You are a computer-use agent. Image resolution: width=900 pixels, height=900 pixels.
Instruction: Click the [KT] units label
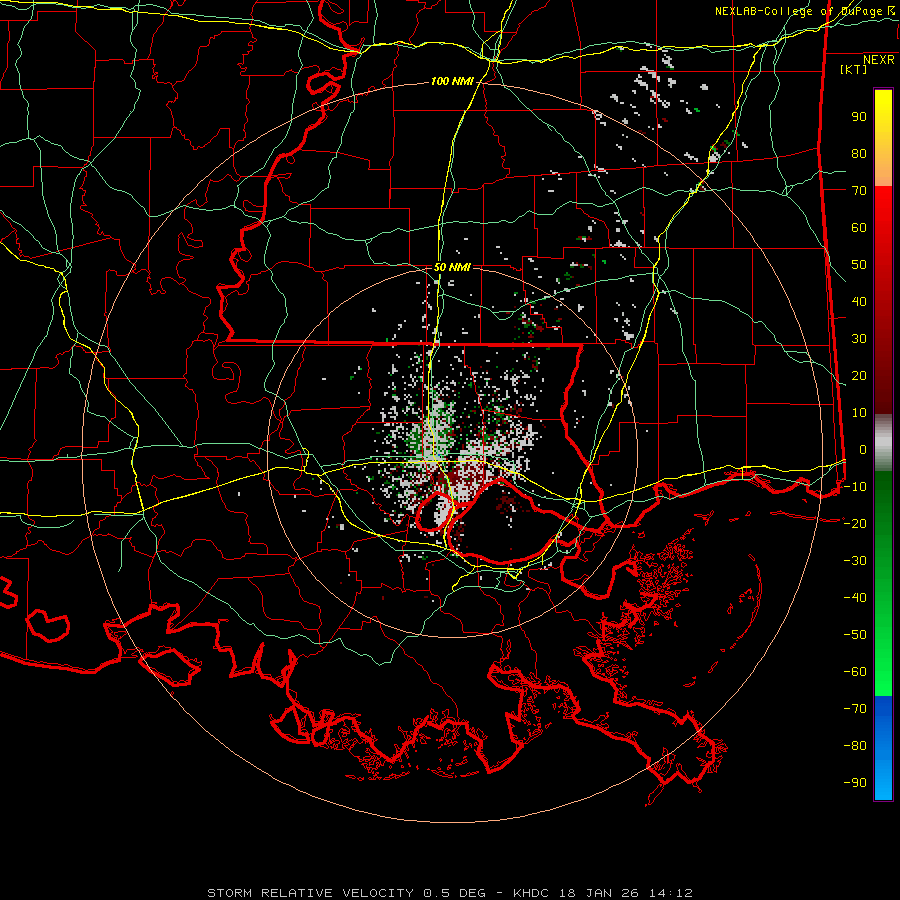(853, 69)
